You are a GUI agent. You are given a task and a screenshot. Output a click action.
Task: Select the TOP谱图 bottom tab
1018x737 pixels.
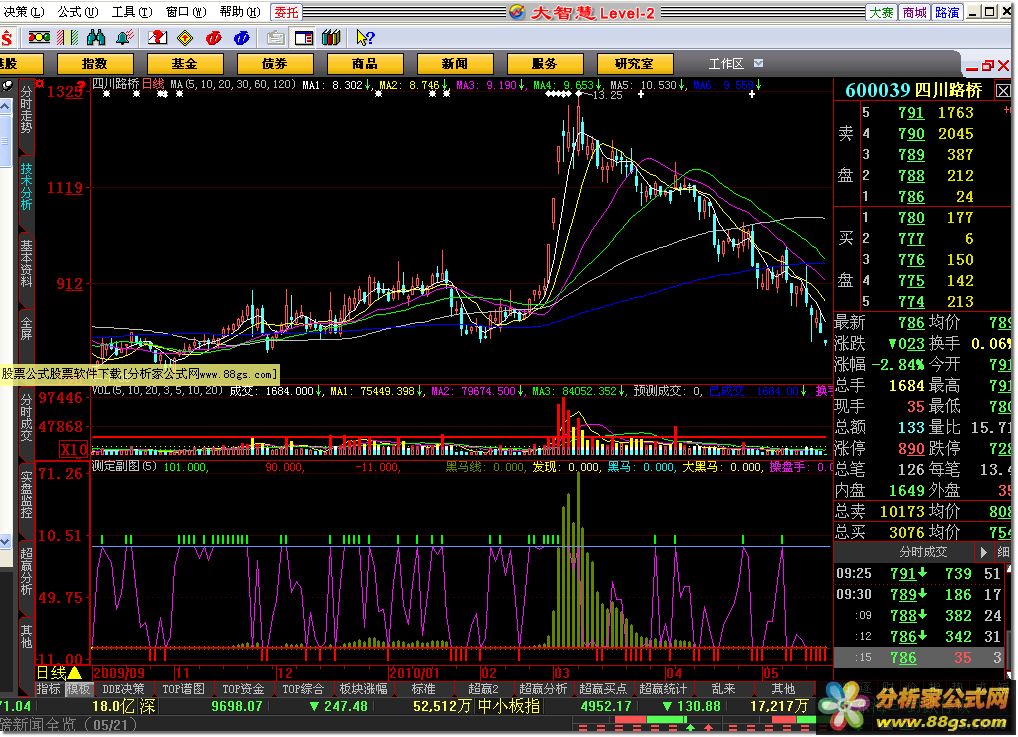pos(184,689)
